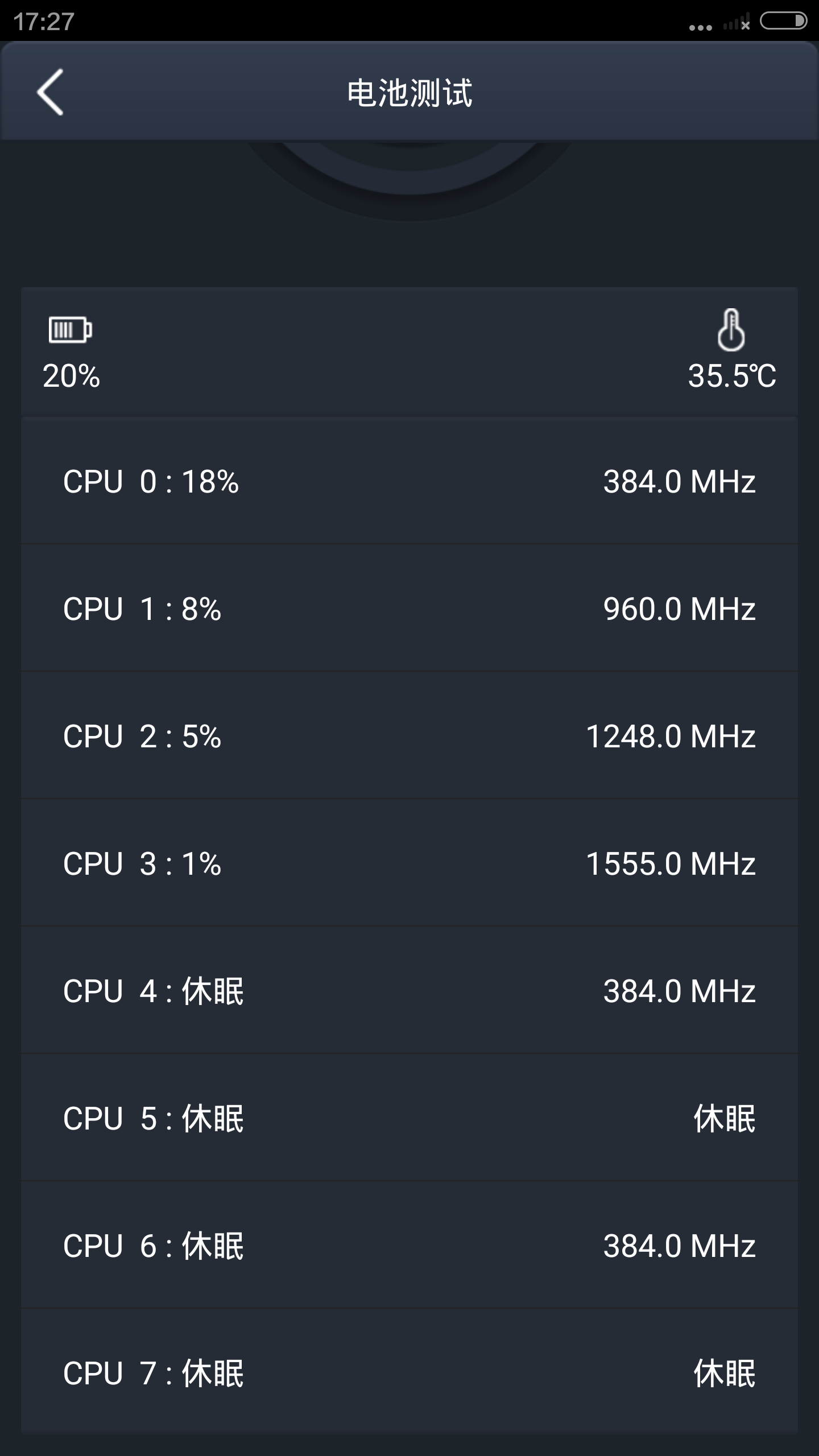
Task: Tap the 1555.0 MHz frequency value
Action: (x=671, y=863)
